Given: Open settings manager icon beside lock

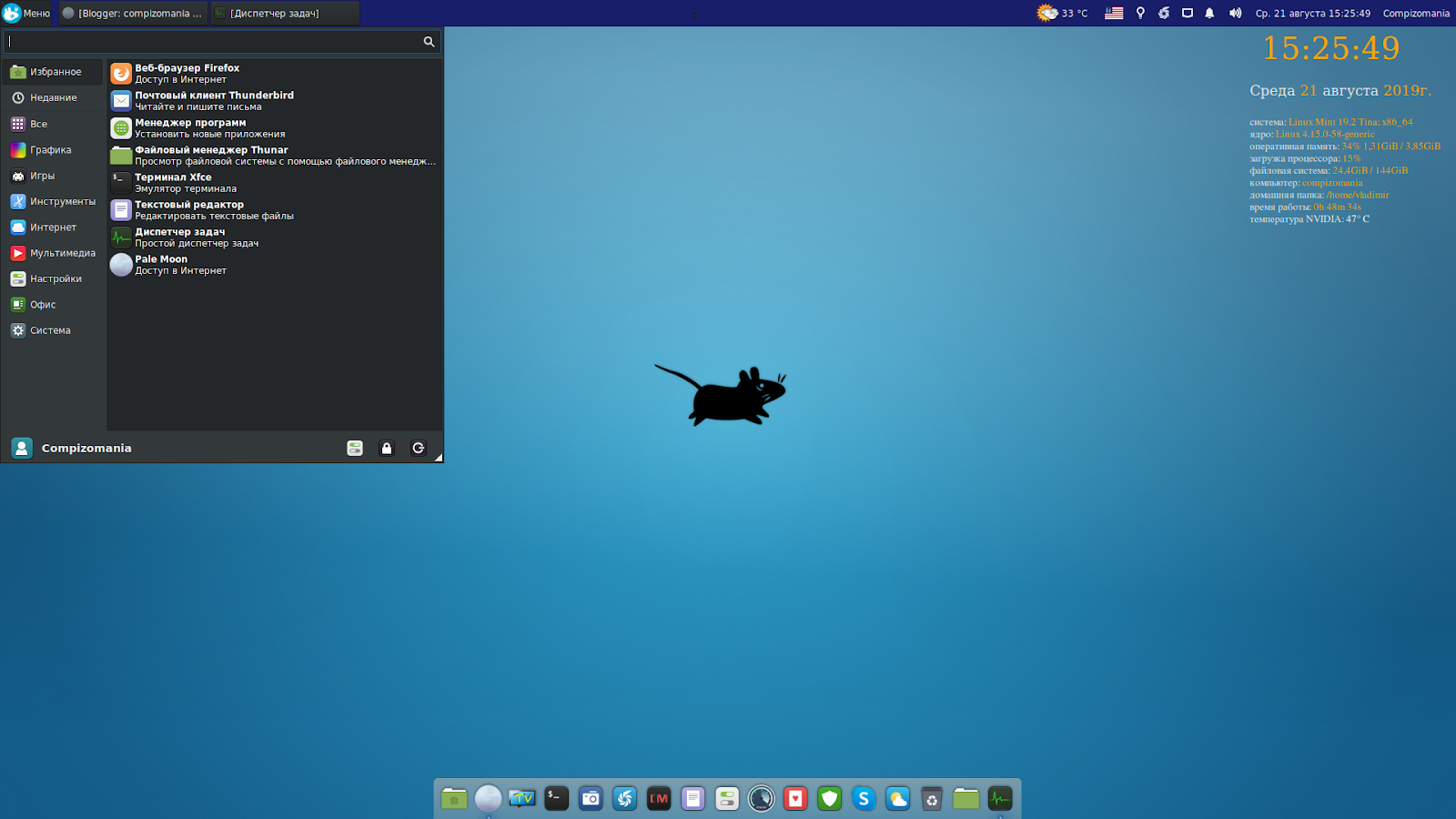Looking at the screenshot, I should click(x=355, y=448).
